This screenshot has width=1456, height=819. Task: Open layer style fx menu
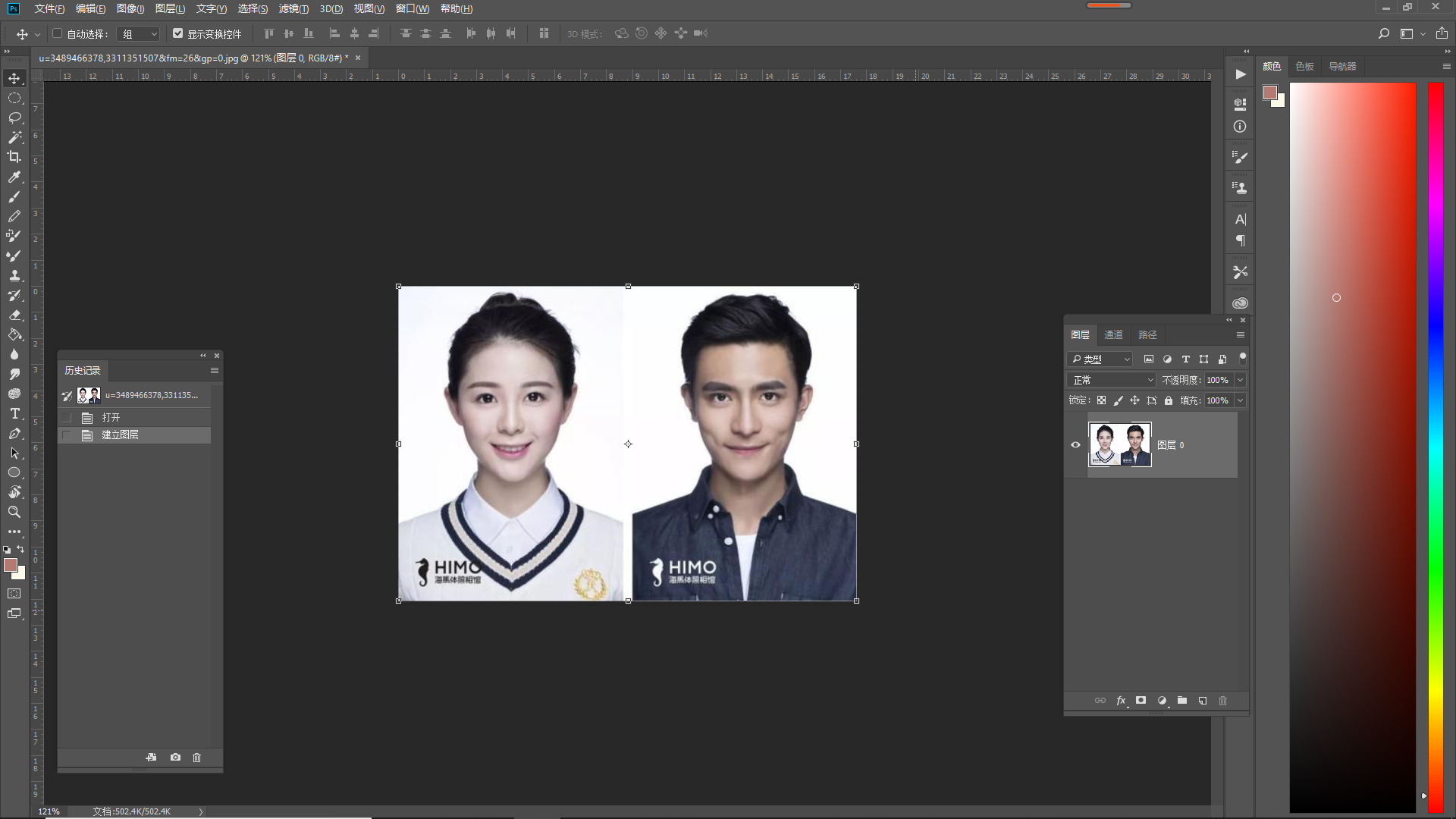(x=1121, y=701)
